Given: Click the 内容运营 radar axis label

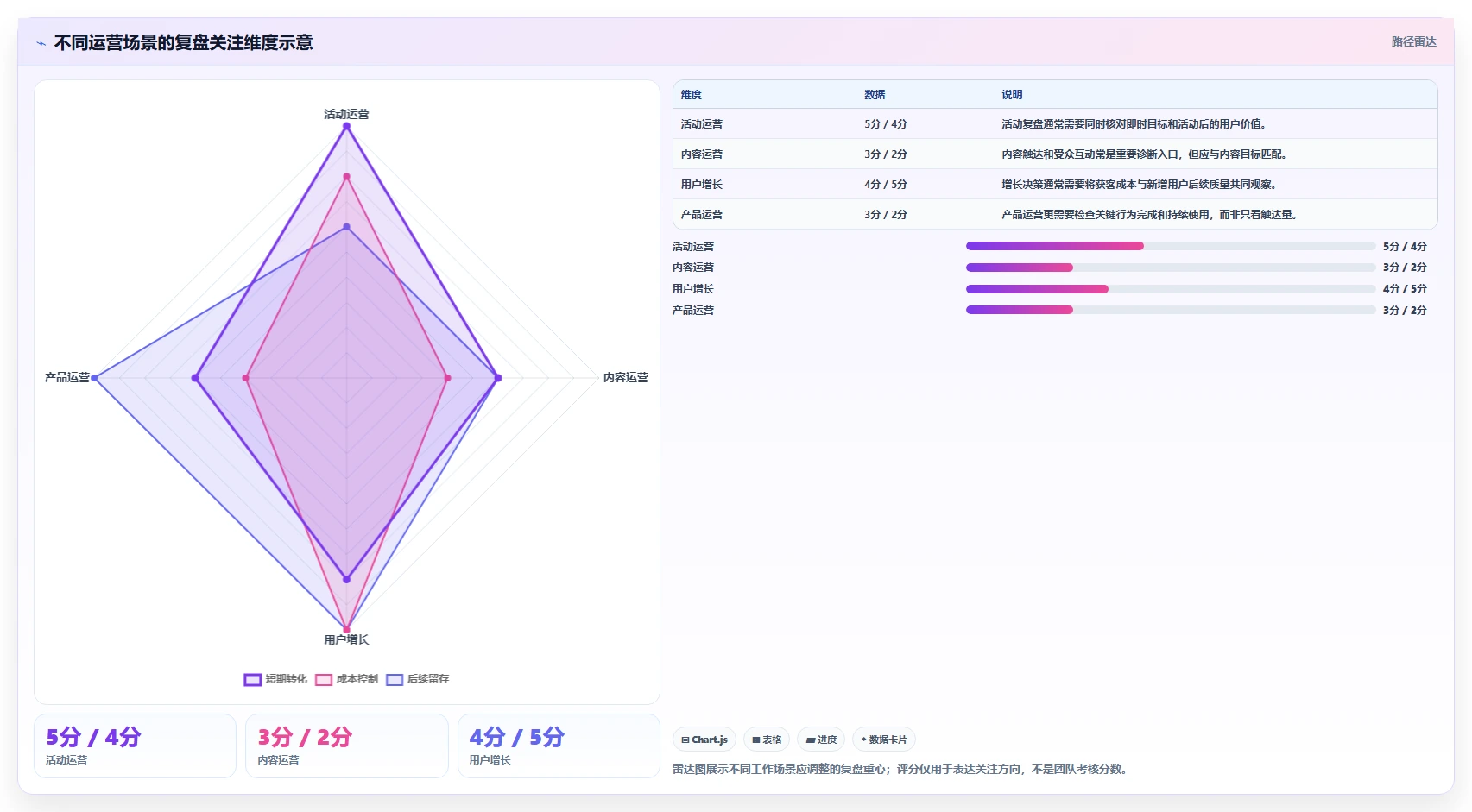Looking at the screenshot, I should pos(625,377).
